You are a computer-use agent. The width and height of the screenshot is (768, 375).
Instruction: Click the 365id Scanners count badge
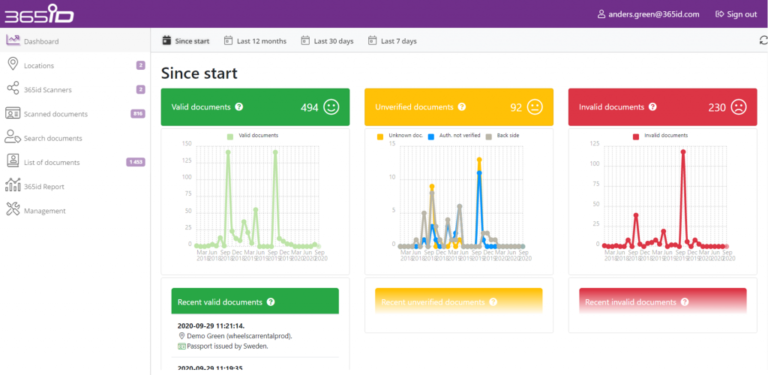point(141,90)
